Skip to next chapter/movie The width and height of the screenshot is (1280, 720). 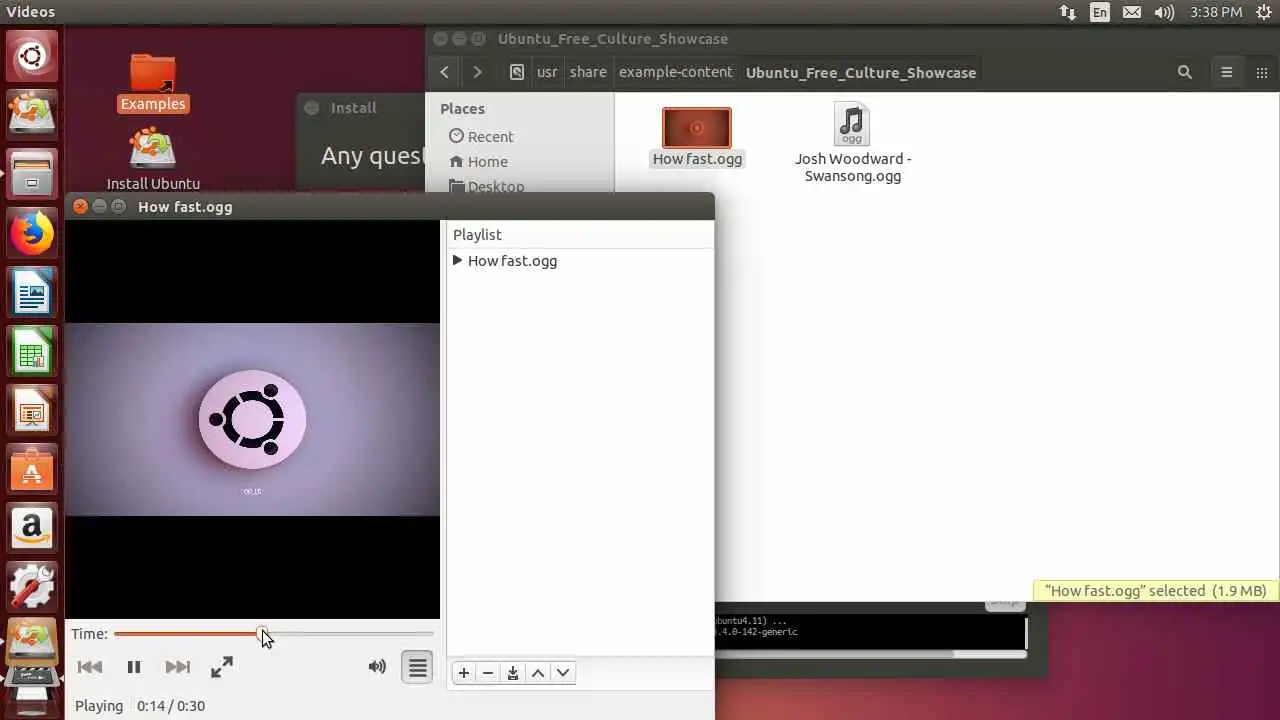[177, 667]
